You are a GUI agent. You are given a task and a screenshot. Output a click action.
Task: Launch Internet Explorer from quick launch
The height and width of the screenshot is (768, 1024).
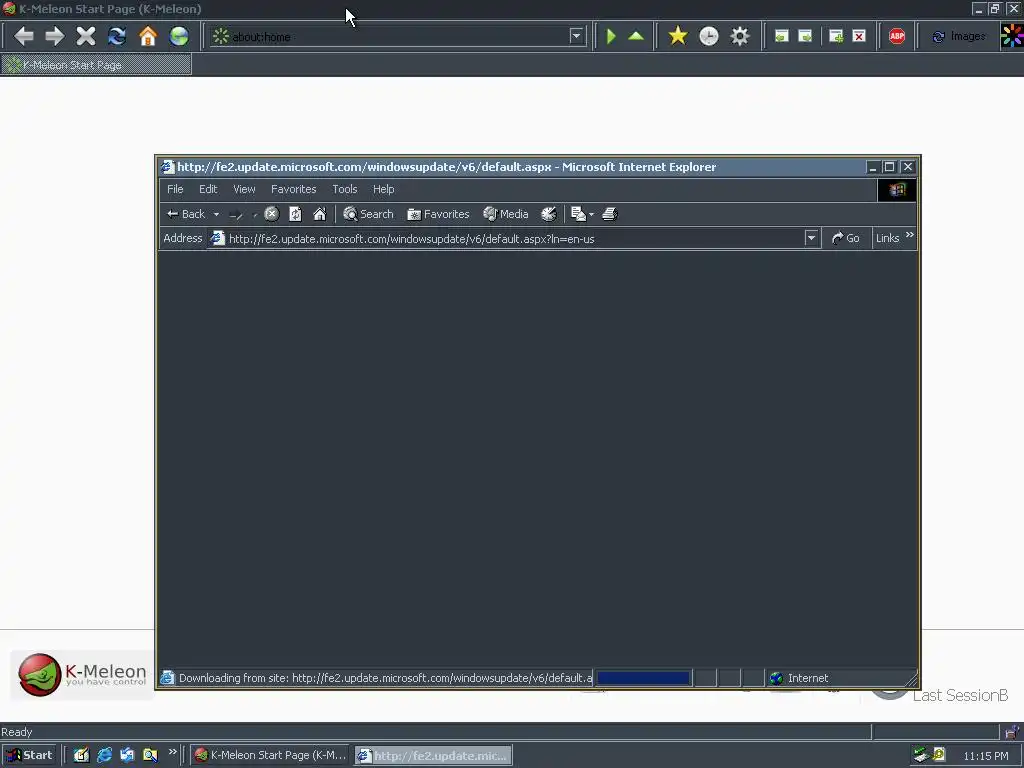tap(104, 755)
